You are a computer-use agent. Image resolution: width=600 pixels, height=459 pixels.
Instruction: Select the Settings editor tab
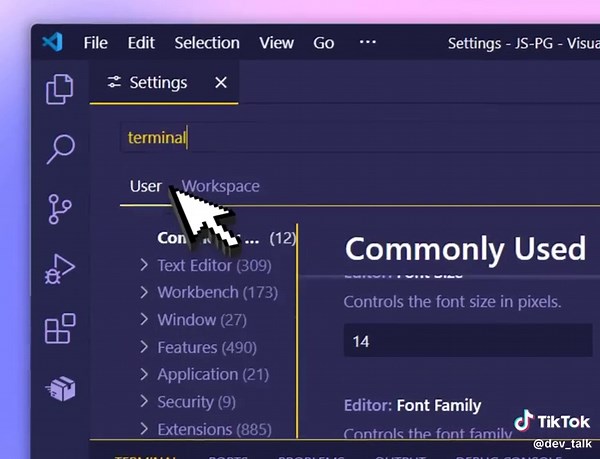(x=164, y=82)
